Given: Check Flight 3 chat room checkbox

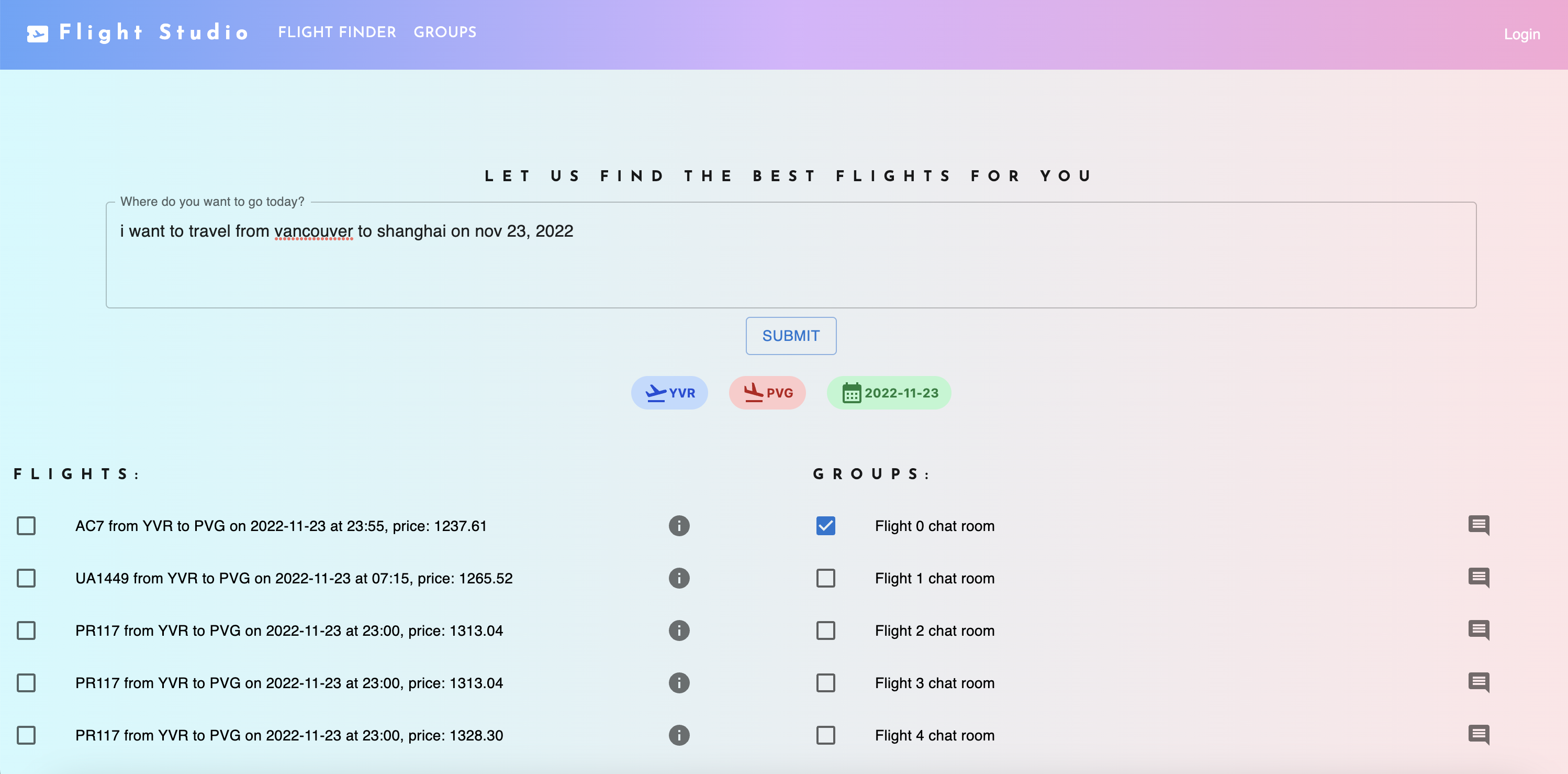Looking at the screenshot, I should [x=825, y=683].
